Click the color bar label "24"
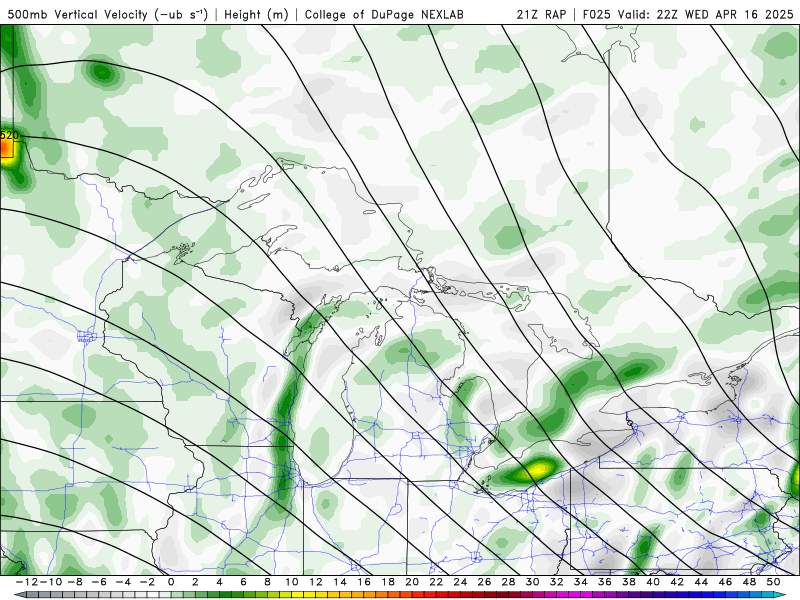This screenshot has height=600, width=800. [x=460, y=582]
